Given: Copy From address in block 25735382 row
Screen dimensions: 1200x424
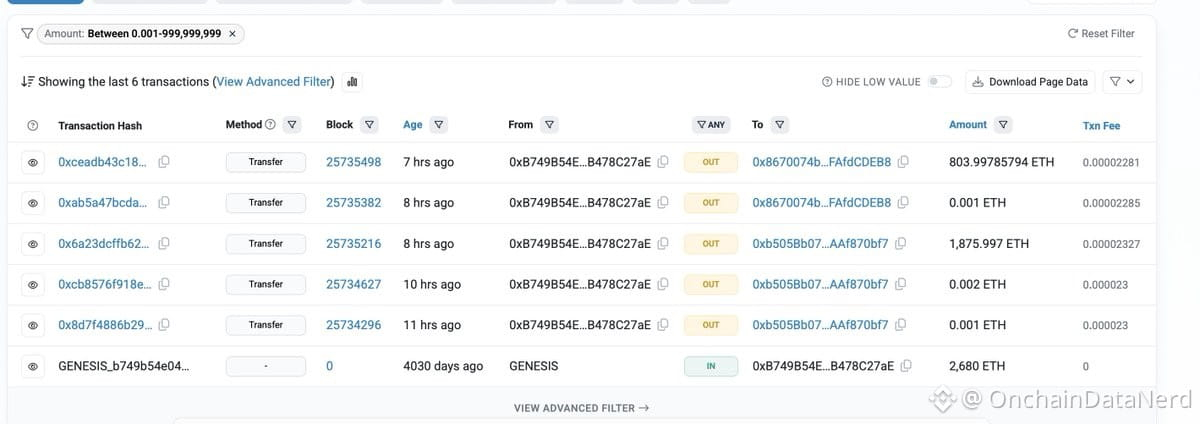Looking at the screenshot, I should 663,203.
